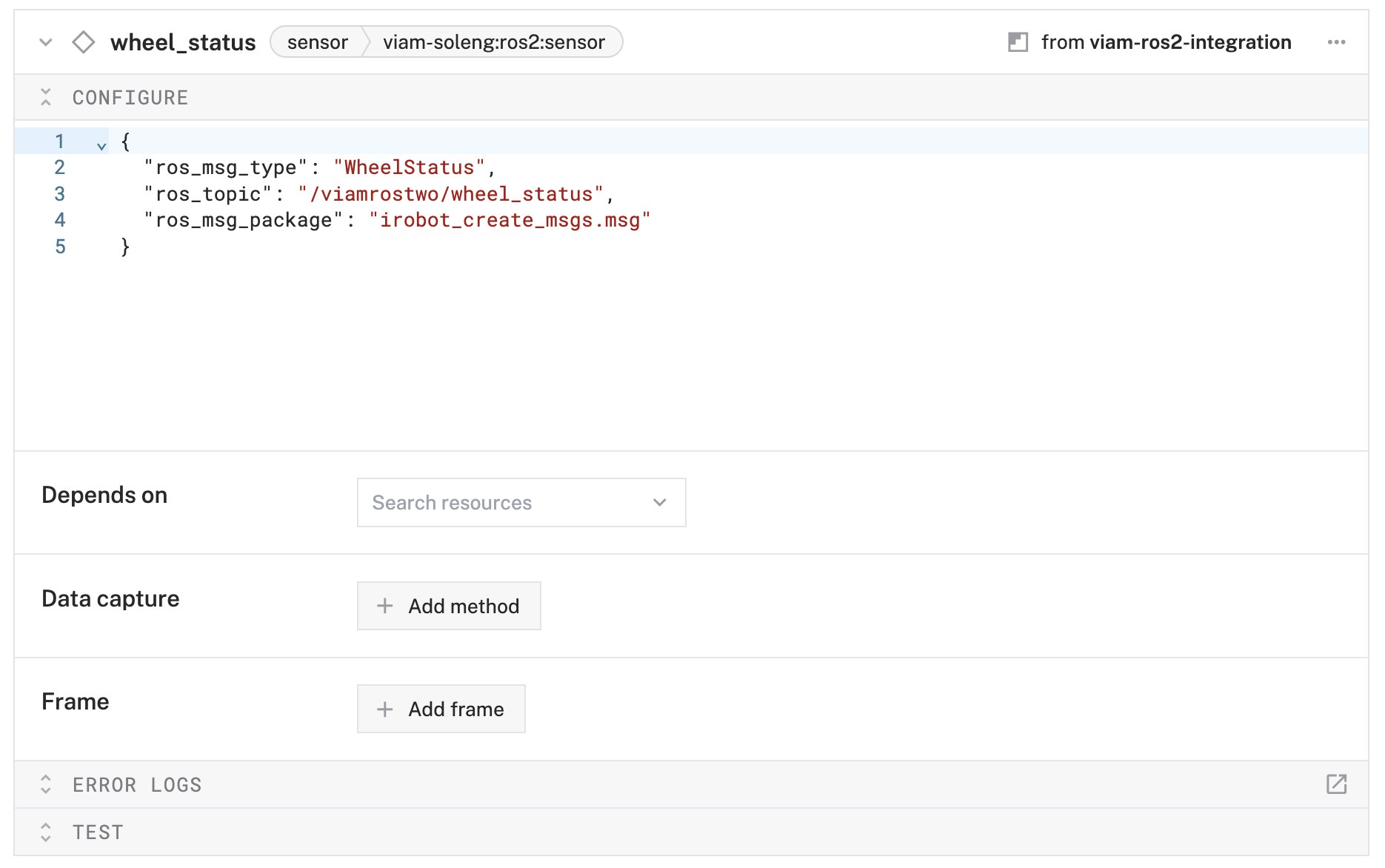Click the viam-soleng:ros2:sensor model badge
The width and height of the screenshot is (1385, 868).
point(494,42)
